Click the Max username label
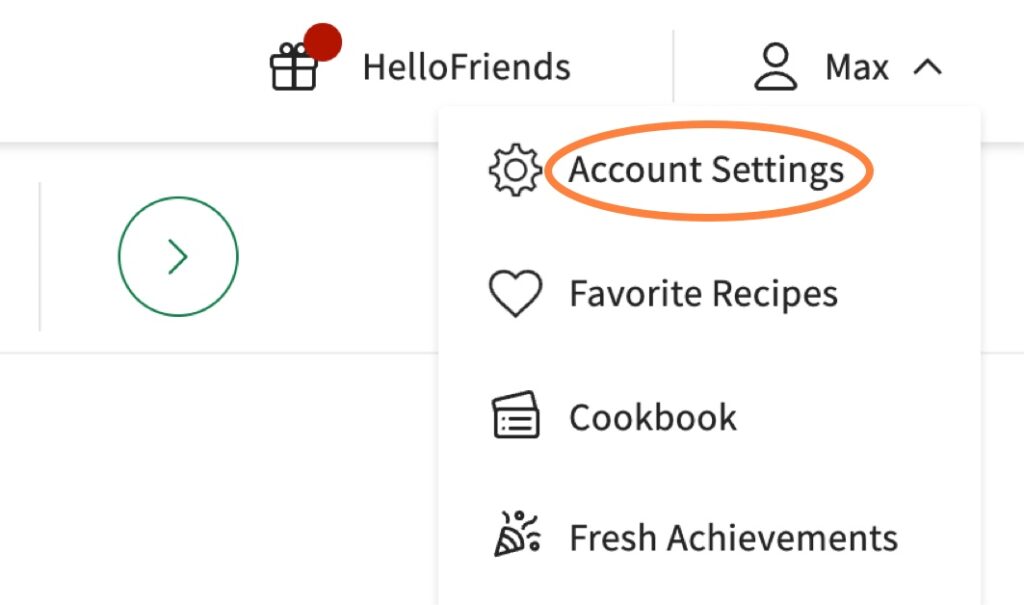Screen dimensions: 1024x605 pos(856,68)
